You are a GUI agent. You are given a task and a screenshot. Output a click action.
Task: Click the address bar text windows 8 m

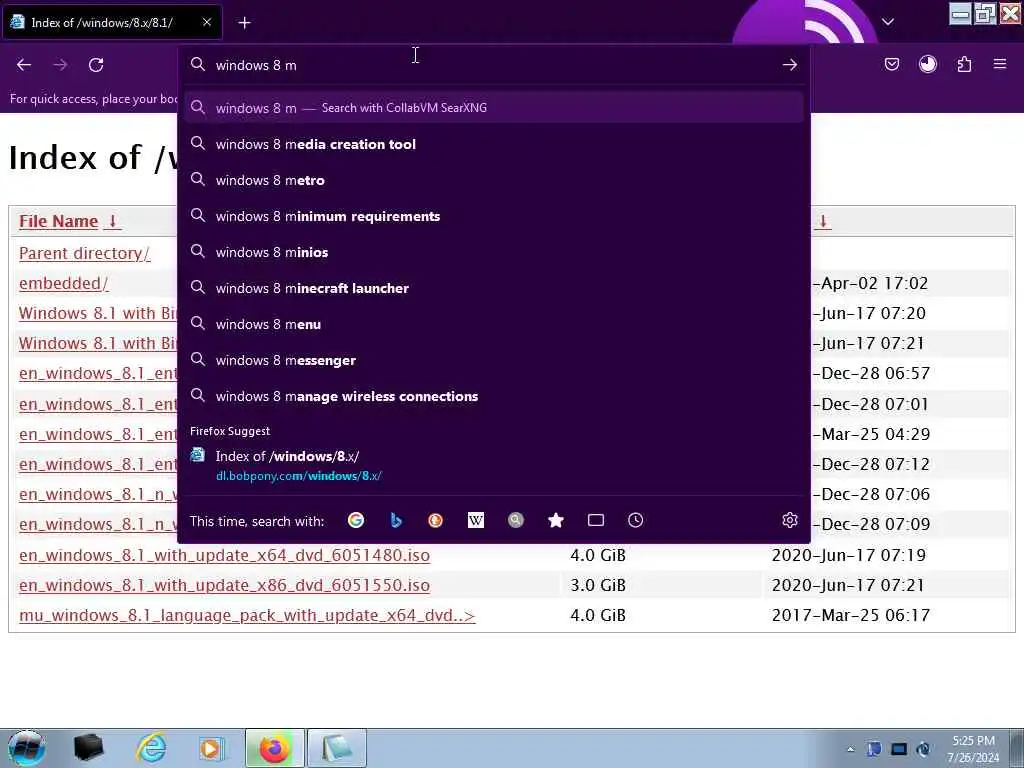[x=256, y=65]
